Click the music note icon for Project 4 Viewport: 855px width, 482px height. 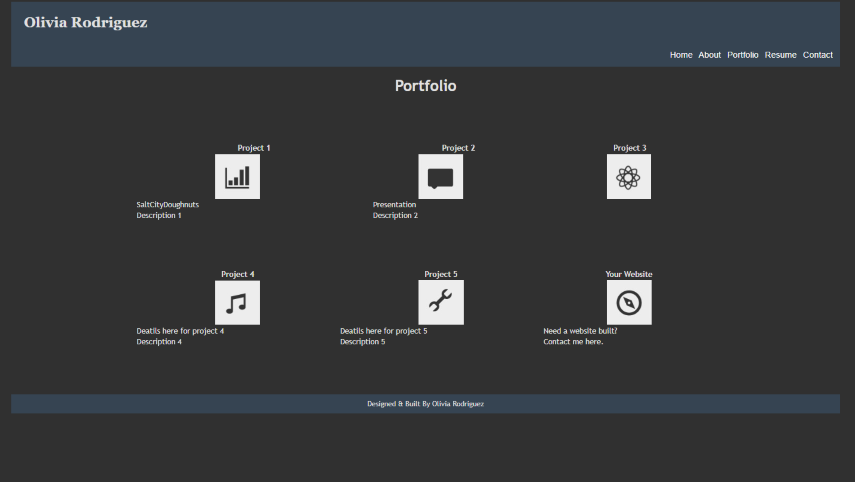tap(237, 303)
